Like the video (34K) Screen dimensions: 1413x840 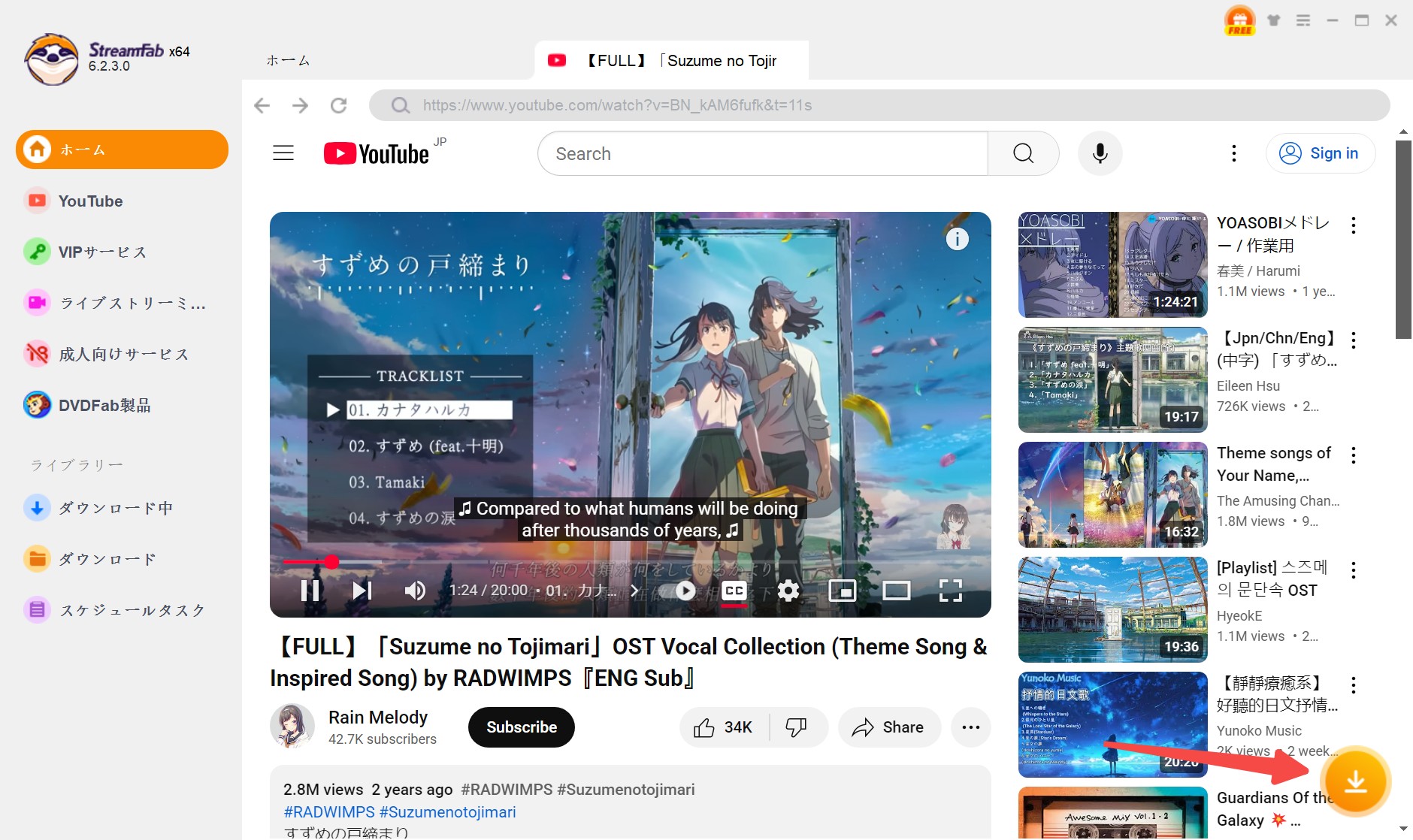click(724, 727)
